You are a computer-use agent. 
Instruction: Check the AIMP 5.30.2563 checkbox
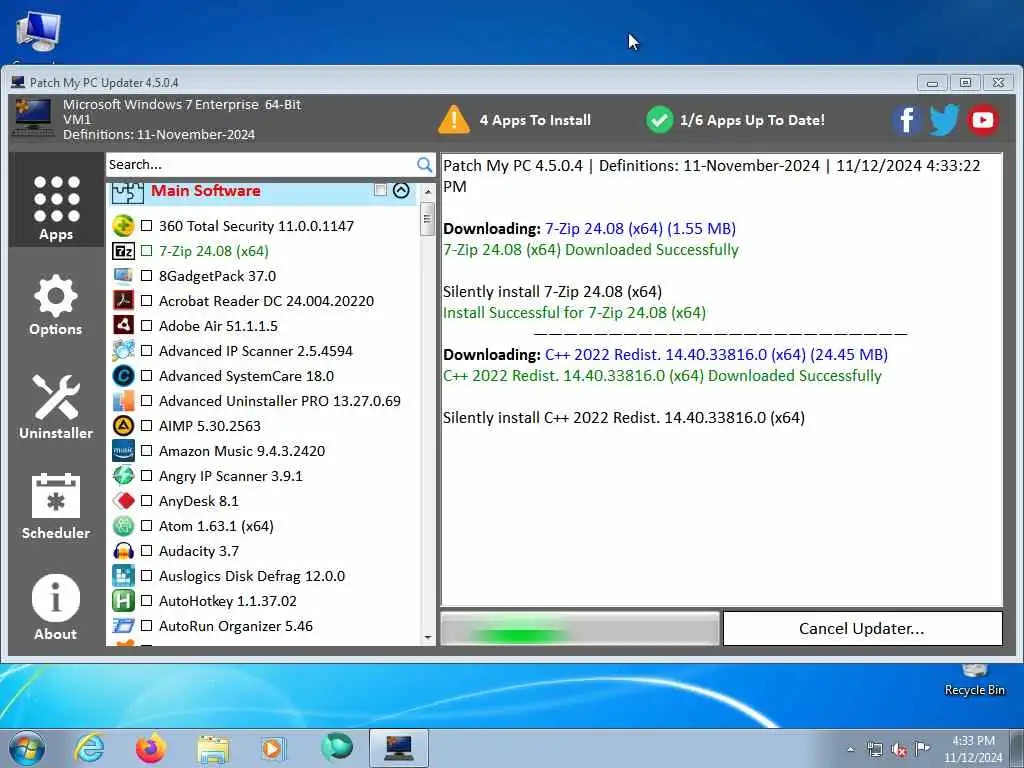click(x=146, y=426)
